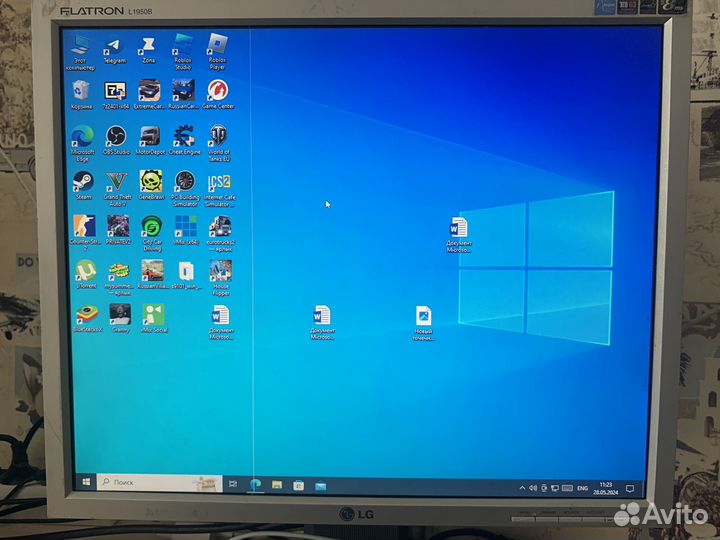Screen dimensions: 720x540
Task: Open the iMe (x64) shortcut
Action: [x=186, y=231]
